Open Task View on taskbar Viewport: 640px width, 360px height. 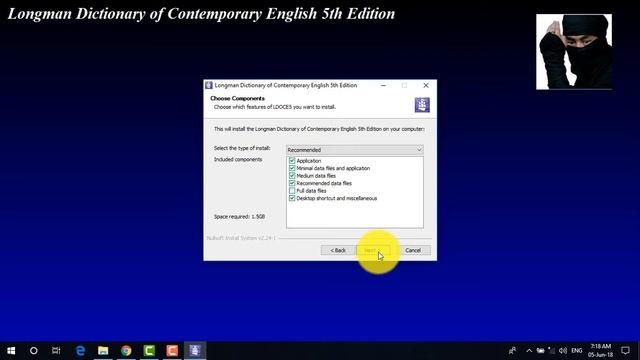(x=56, y=351)
